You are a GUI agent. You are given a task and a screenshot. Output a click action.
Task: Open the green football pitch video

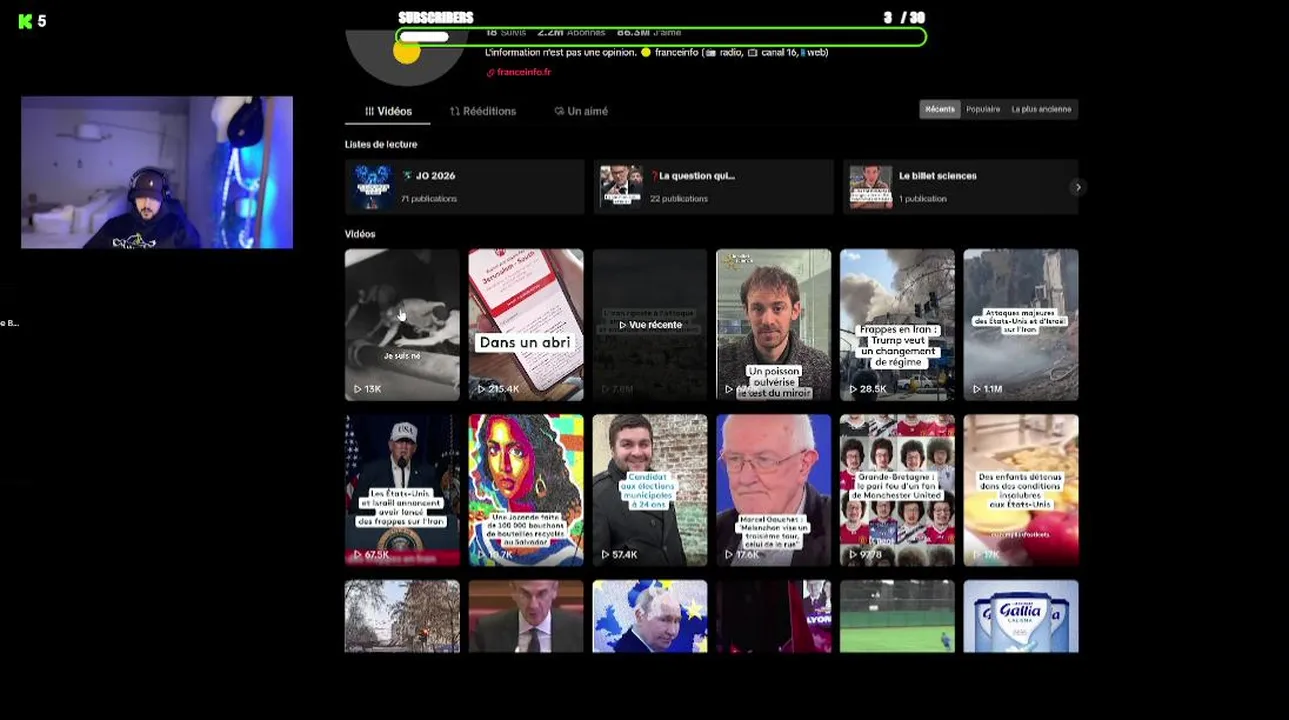897,616
